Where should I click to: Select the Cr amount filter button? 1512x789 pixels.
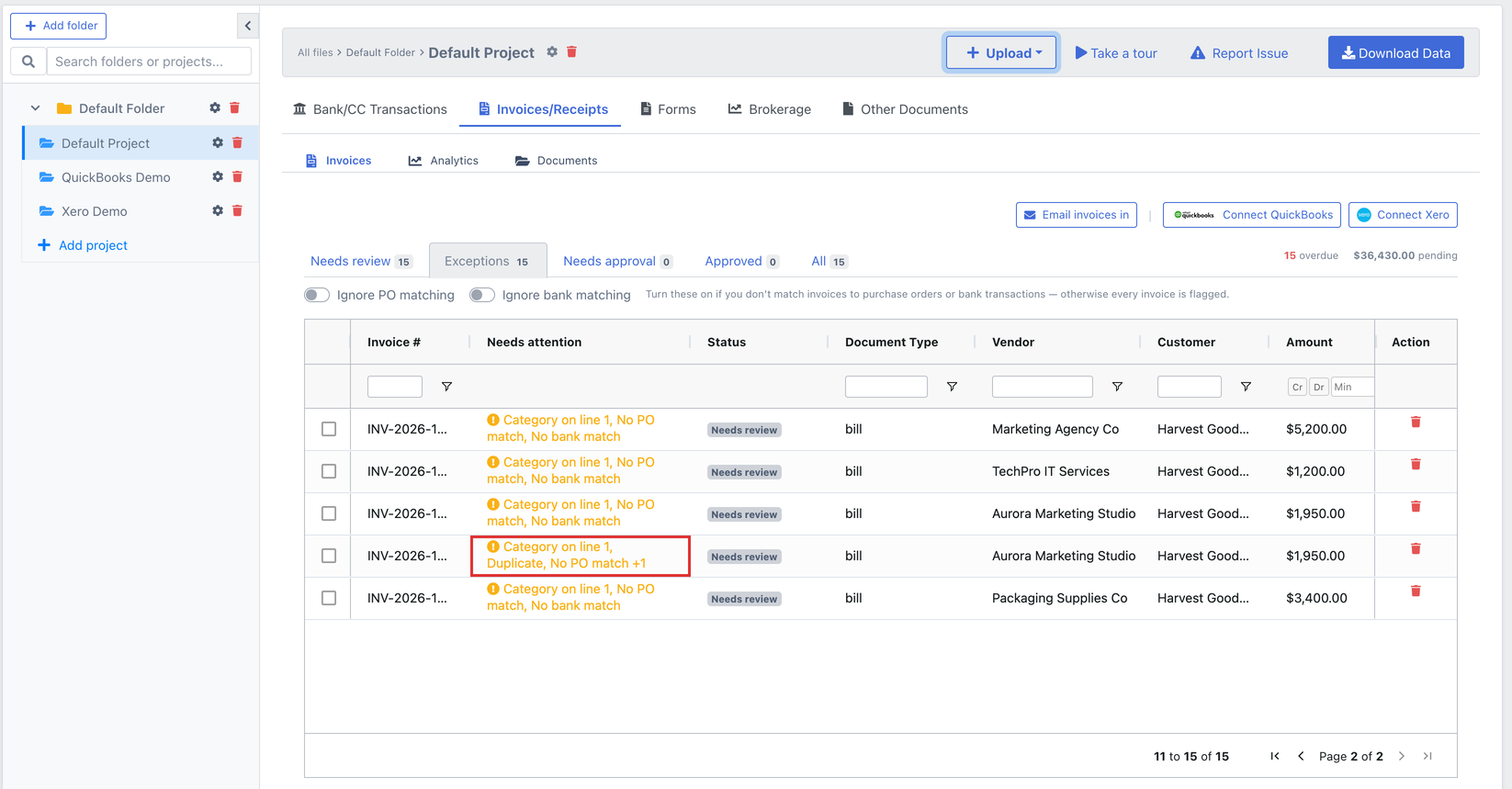pyautogui.click(x=1297, y=387)
